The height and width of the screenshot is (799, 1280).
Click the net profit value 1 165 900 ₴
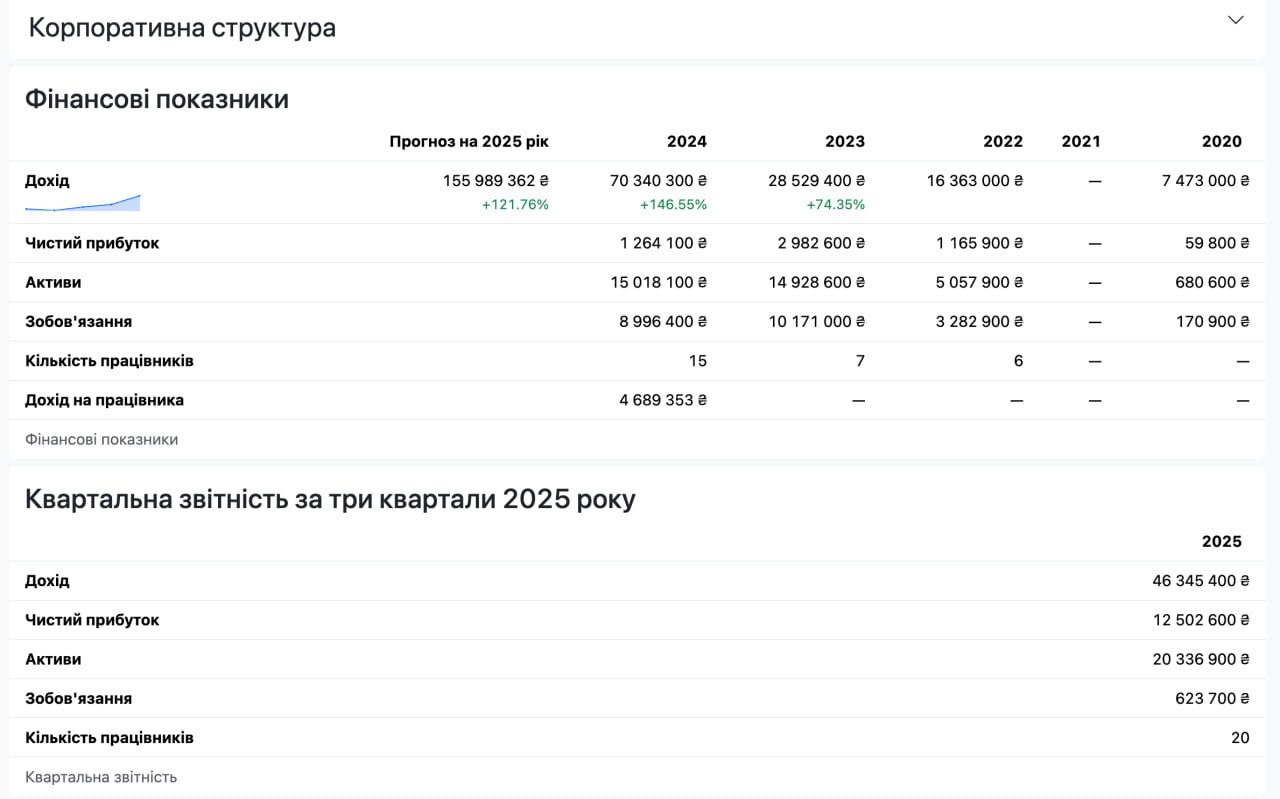pos(980,243)
